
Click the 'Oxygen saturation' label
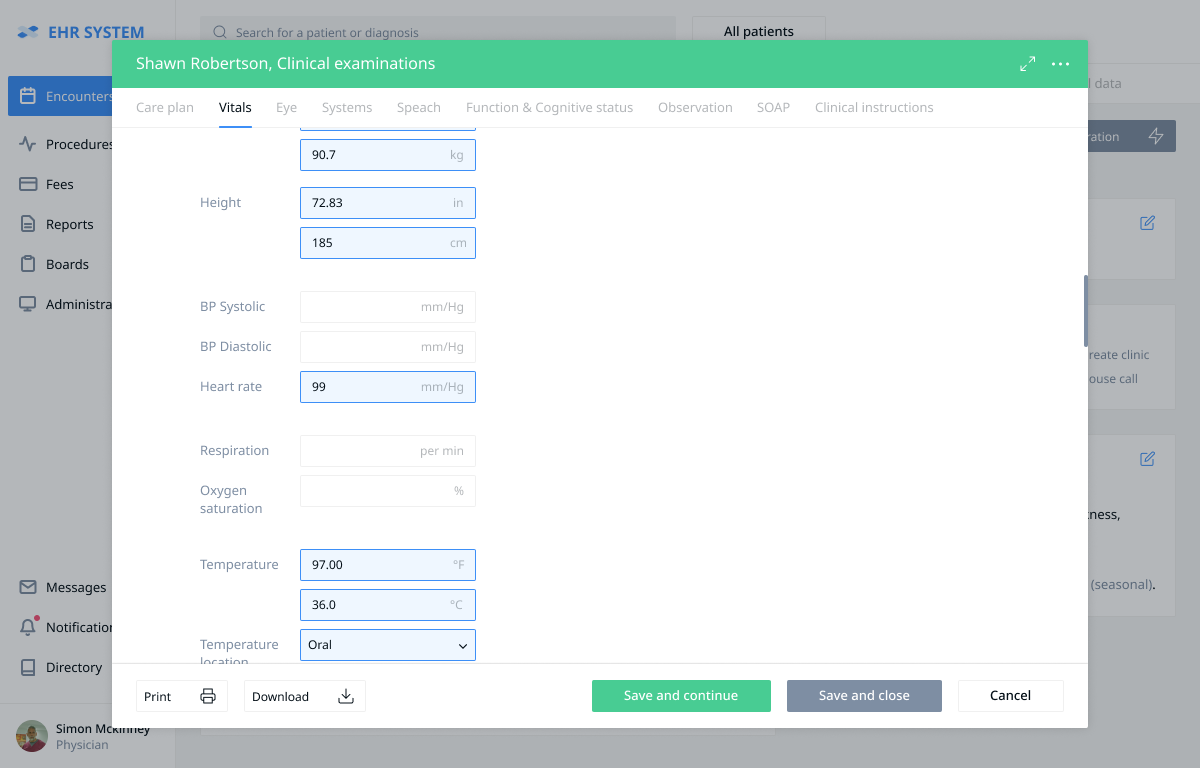click(x=231, y=499)
